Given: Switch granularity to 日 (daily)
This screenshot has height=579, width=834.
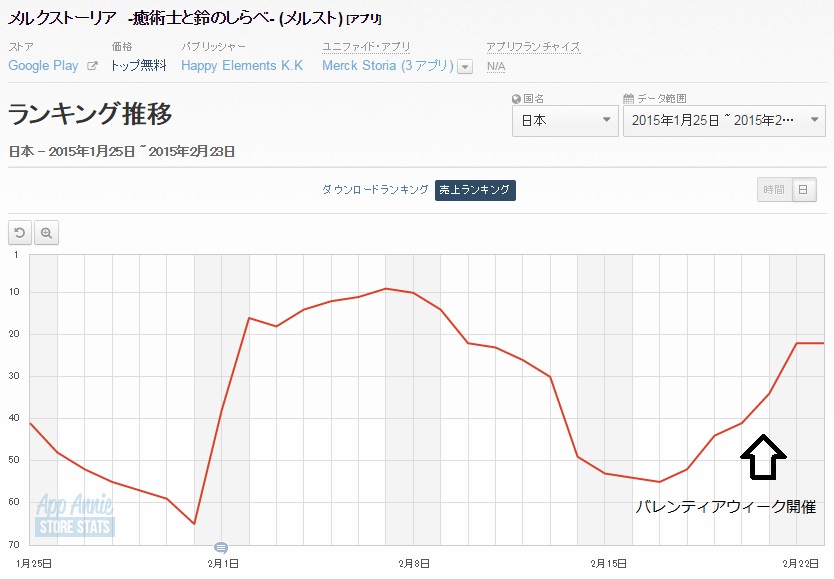Looking at the screenshot, I should click(804, 190).
